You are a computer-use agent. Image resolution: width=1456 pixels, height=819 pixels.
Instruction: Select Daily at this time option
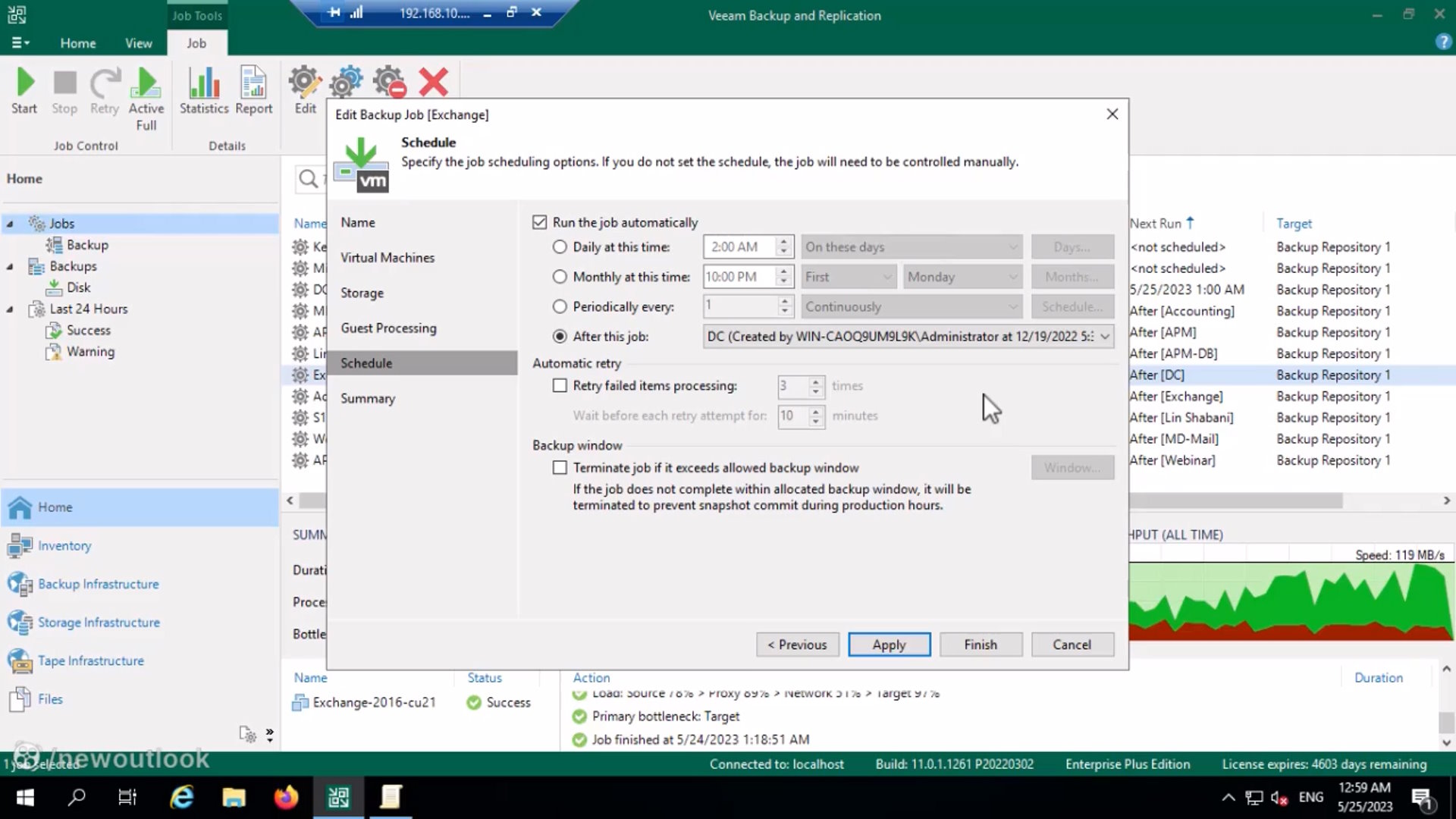(x=560, y=246)
